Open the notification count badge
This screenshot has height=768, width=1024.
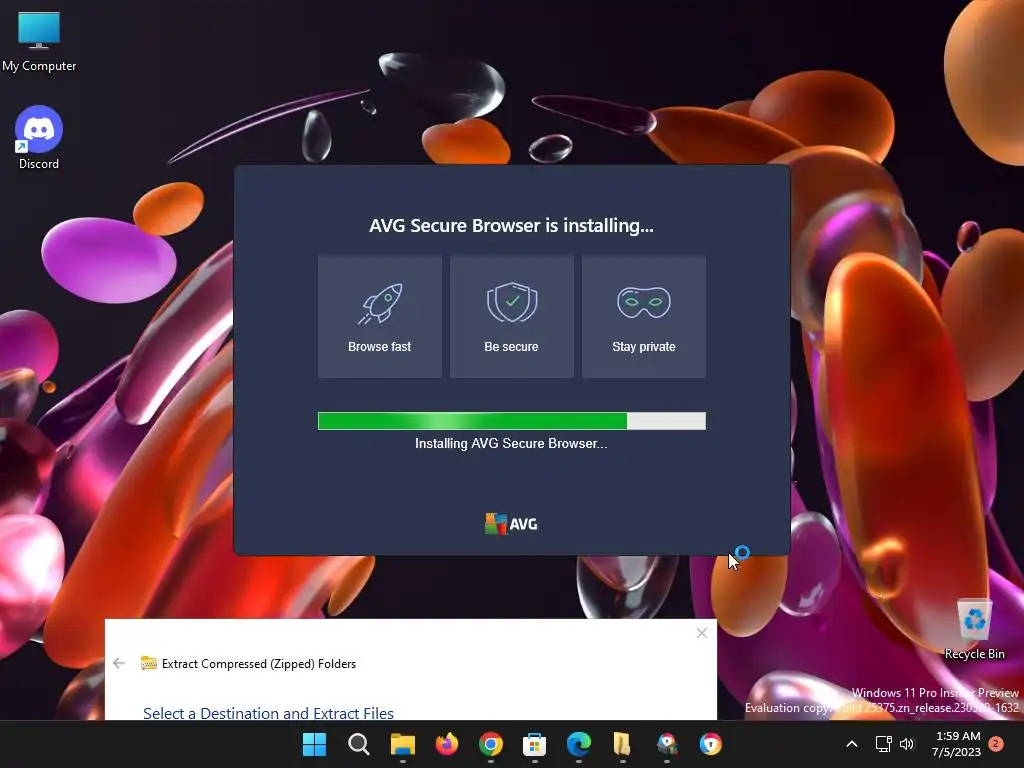pyautogui.click(x=996, y=744)
